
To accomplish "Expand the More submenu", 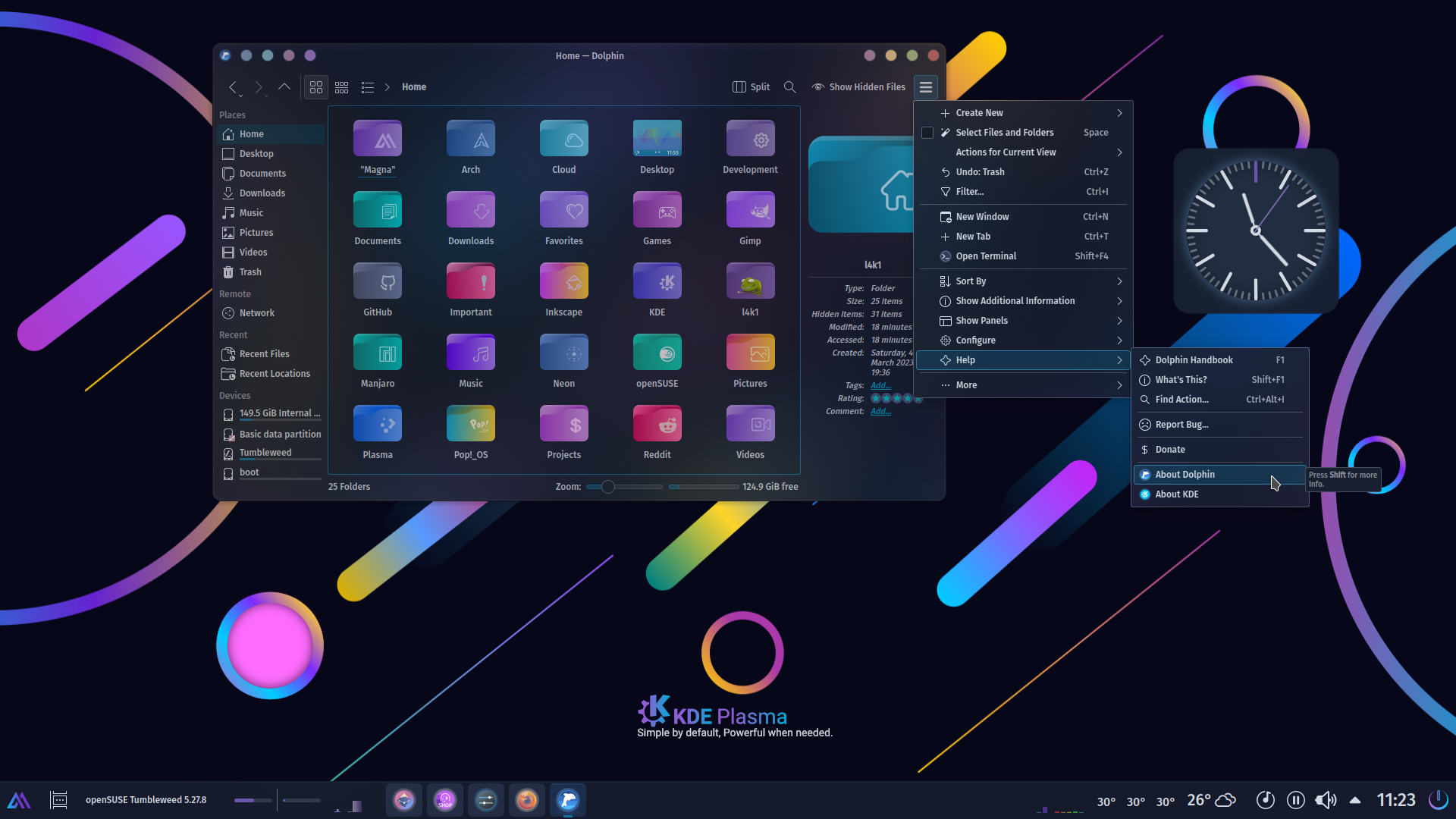I will coord(1023,385).
